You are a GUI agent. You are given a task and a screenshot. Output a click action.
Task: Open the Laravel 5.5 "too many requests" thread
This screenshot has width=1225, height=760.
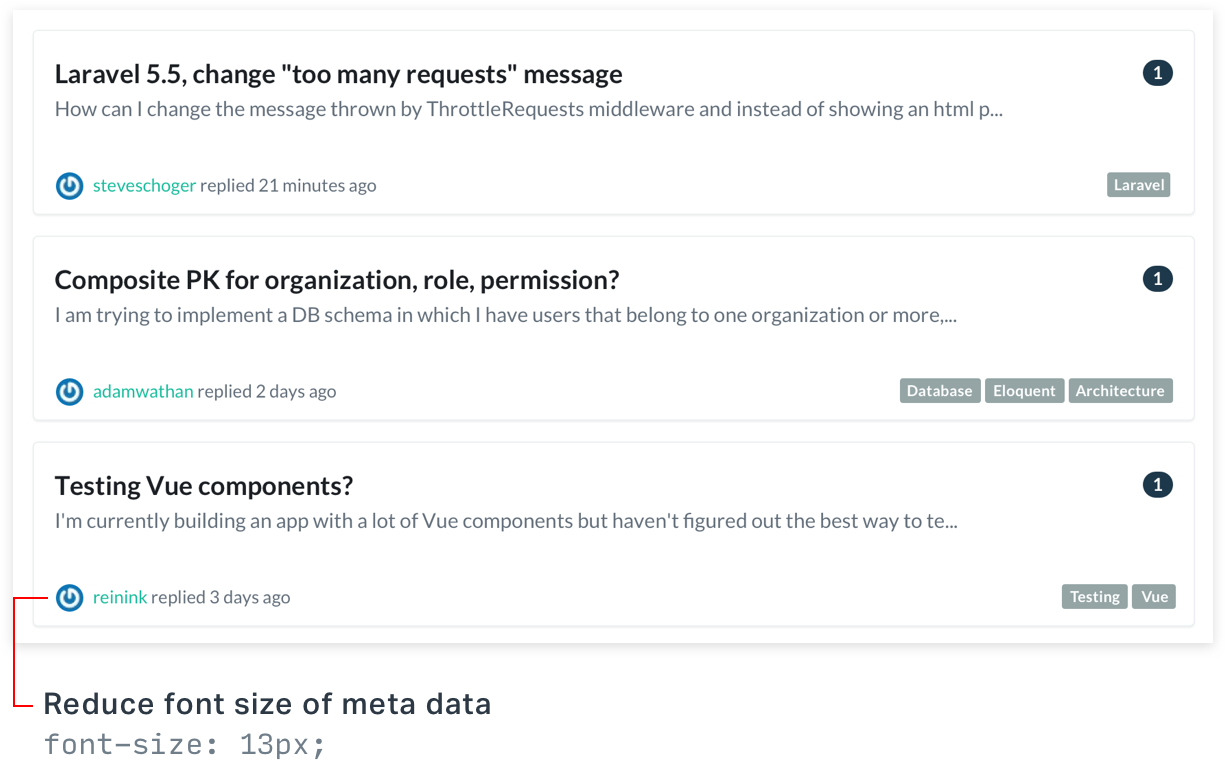[x=338, y=74]
